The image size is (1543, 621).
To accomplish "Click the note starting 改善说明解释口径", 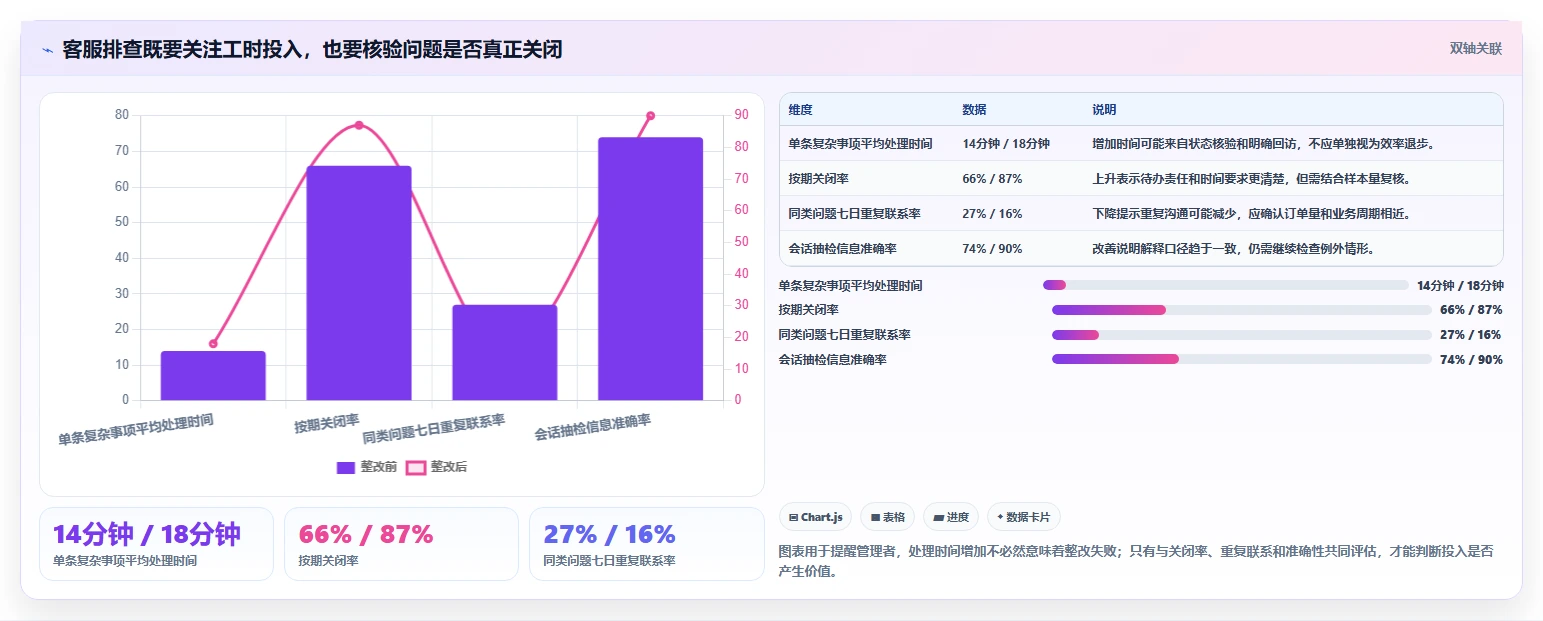I will tap(1233, 249).
